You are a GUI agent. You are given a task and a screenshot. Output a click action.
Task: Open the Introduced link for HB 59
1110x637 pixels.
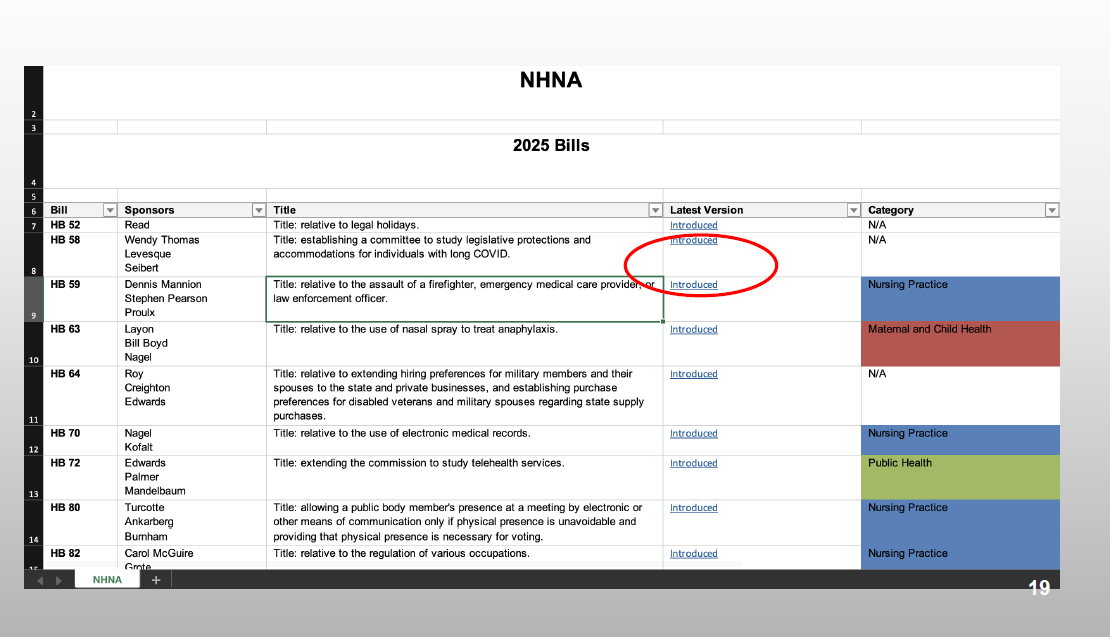tap(693, 285)
